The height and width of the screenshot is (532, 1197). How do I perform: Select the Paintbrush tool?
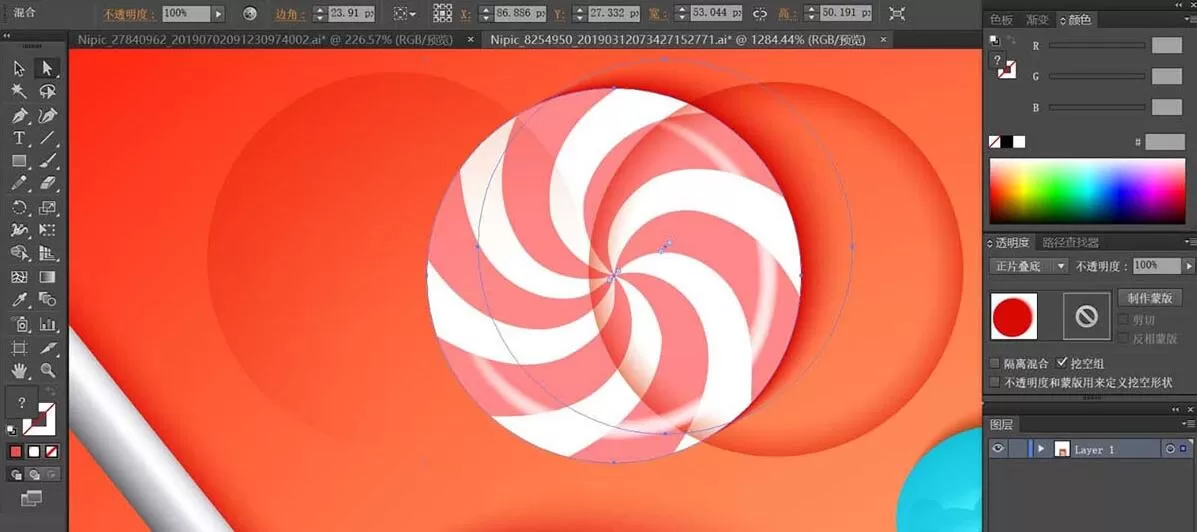pyautogui.click(x=47, y=161)
